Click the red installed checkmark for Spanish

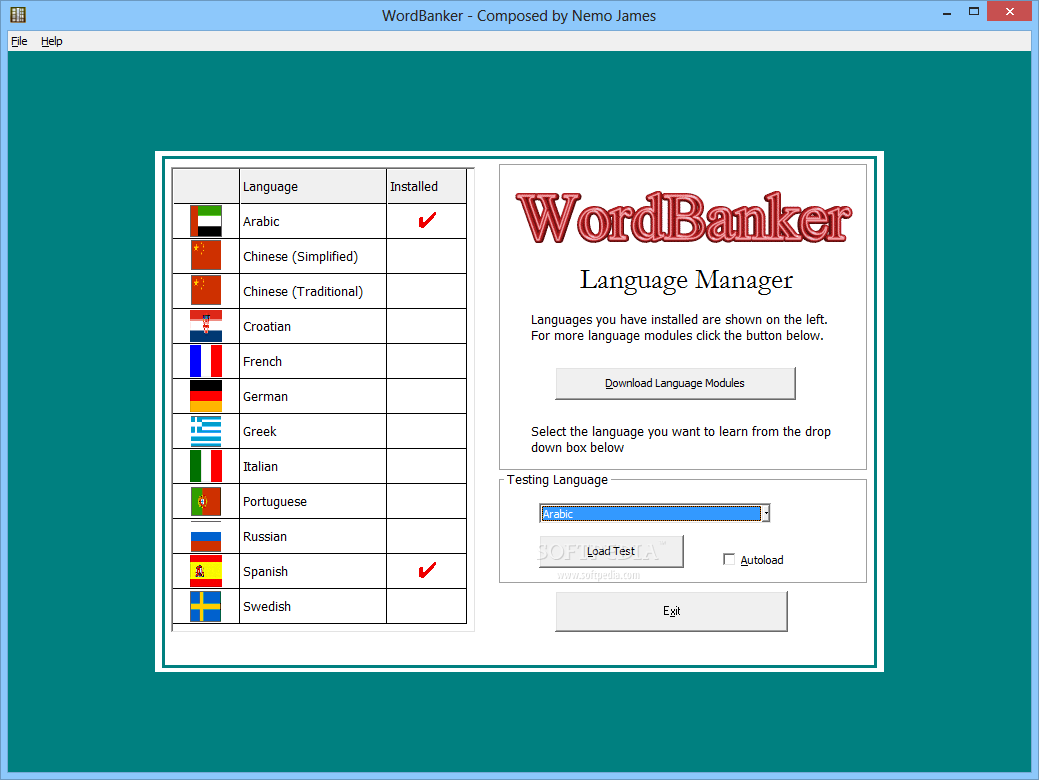tap(427, 570)
